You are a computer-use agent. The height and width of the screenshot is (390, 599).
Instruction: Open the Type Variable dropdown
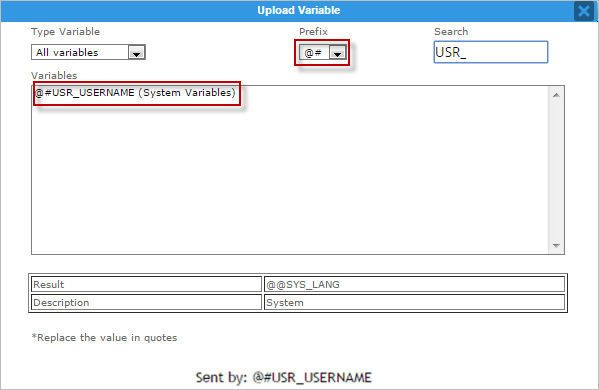click(88, 52)
